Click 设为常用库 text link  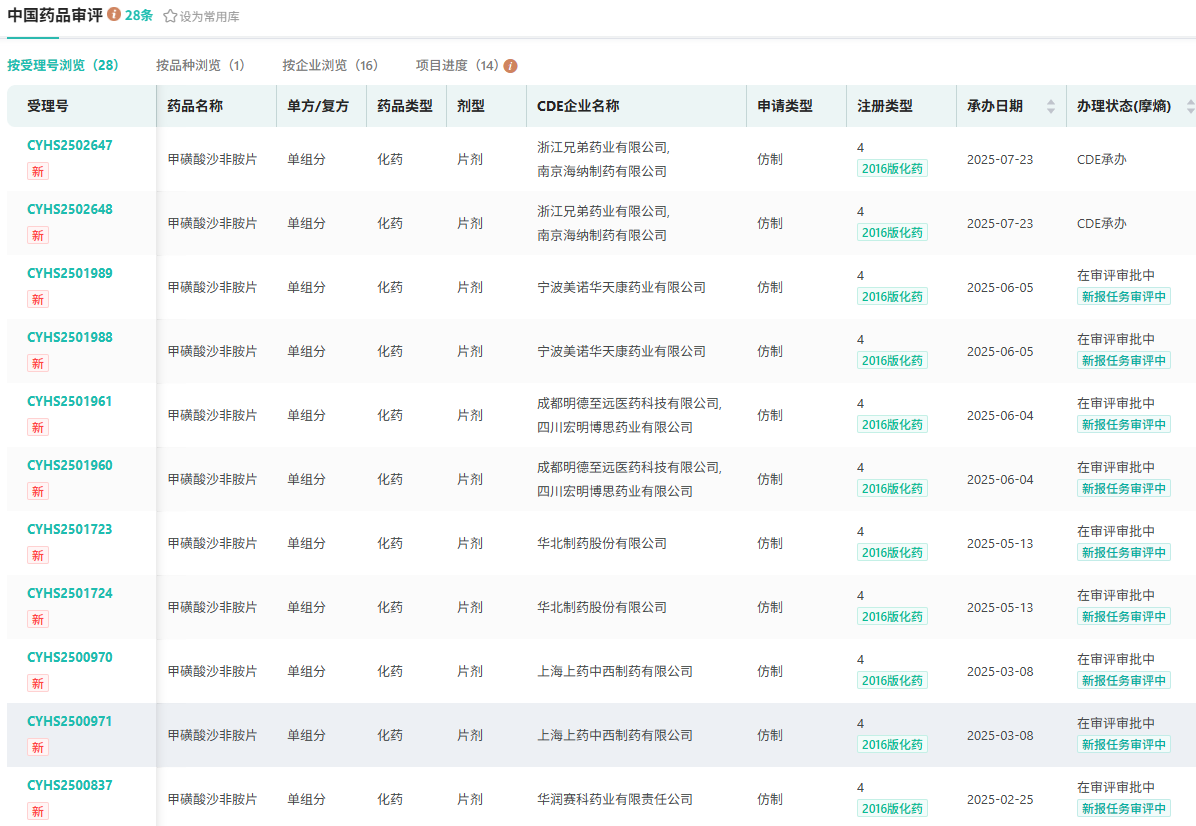[209, 17]
